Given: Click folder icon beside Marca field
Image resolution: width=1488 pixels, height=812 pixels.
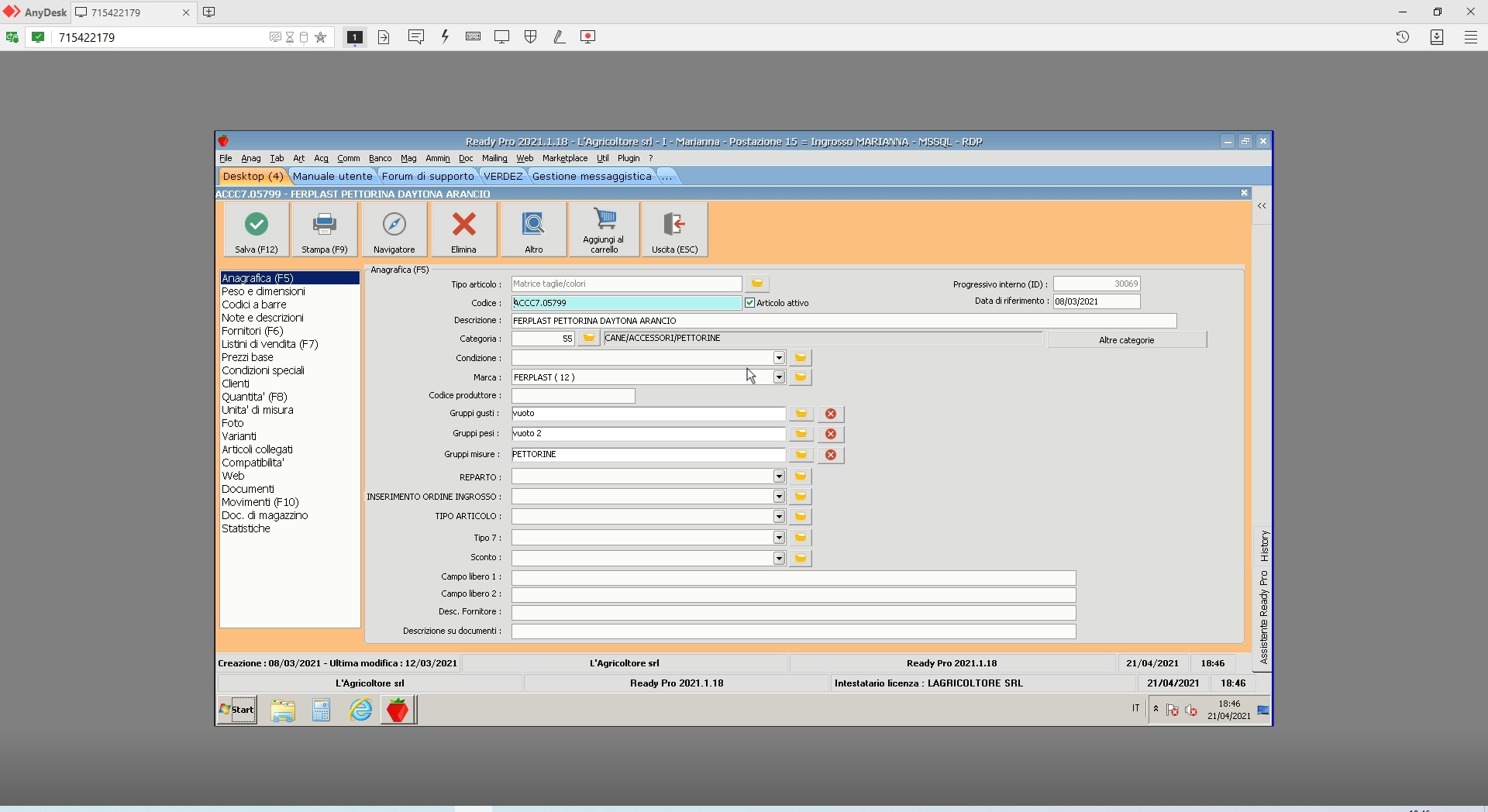Looking at the screenshot, I should [801, 377].
